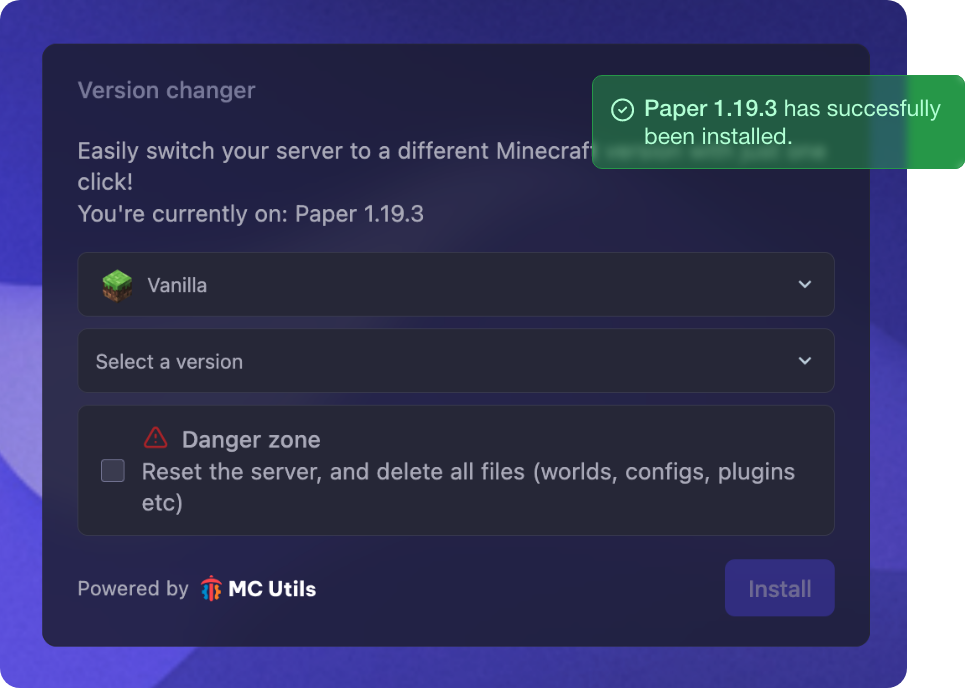Click the Danger zone section label
This screenshot has height=688, width=965.
click(x=250, y=439)
